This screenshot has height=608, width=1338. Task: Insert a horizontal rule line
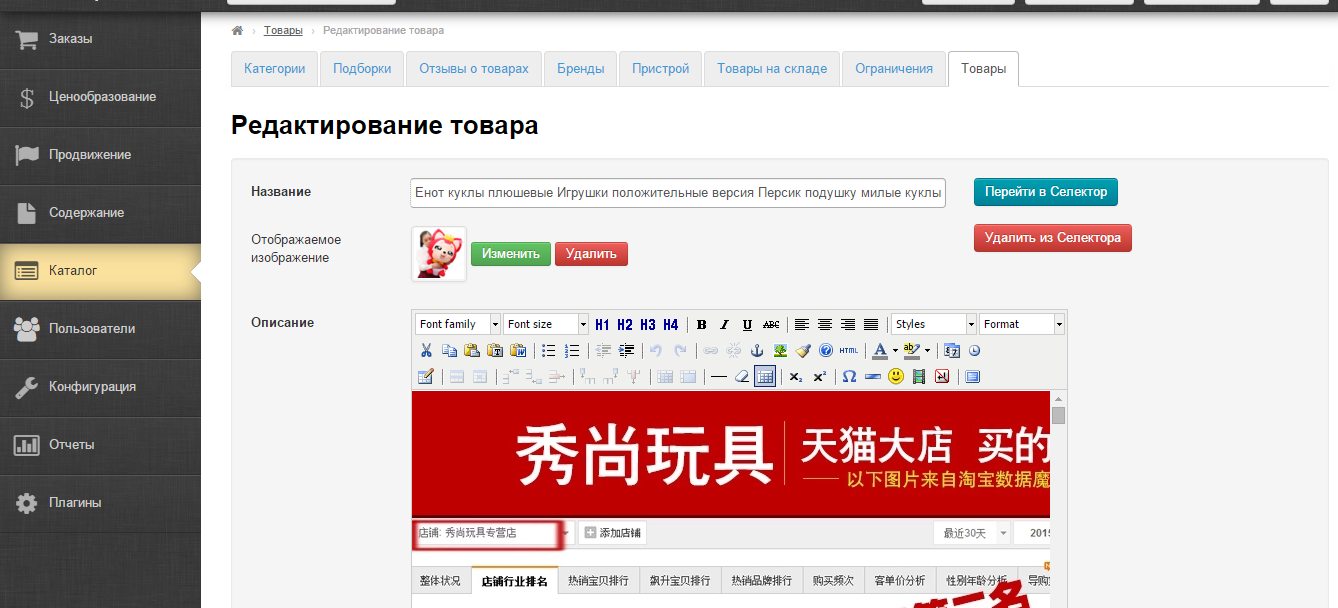pyautogui.click(x=719, y=377)
